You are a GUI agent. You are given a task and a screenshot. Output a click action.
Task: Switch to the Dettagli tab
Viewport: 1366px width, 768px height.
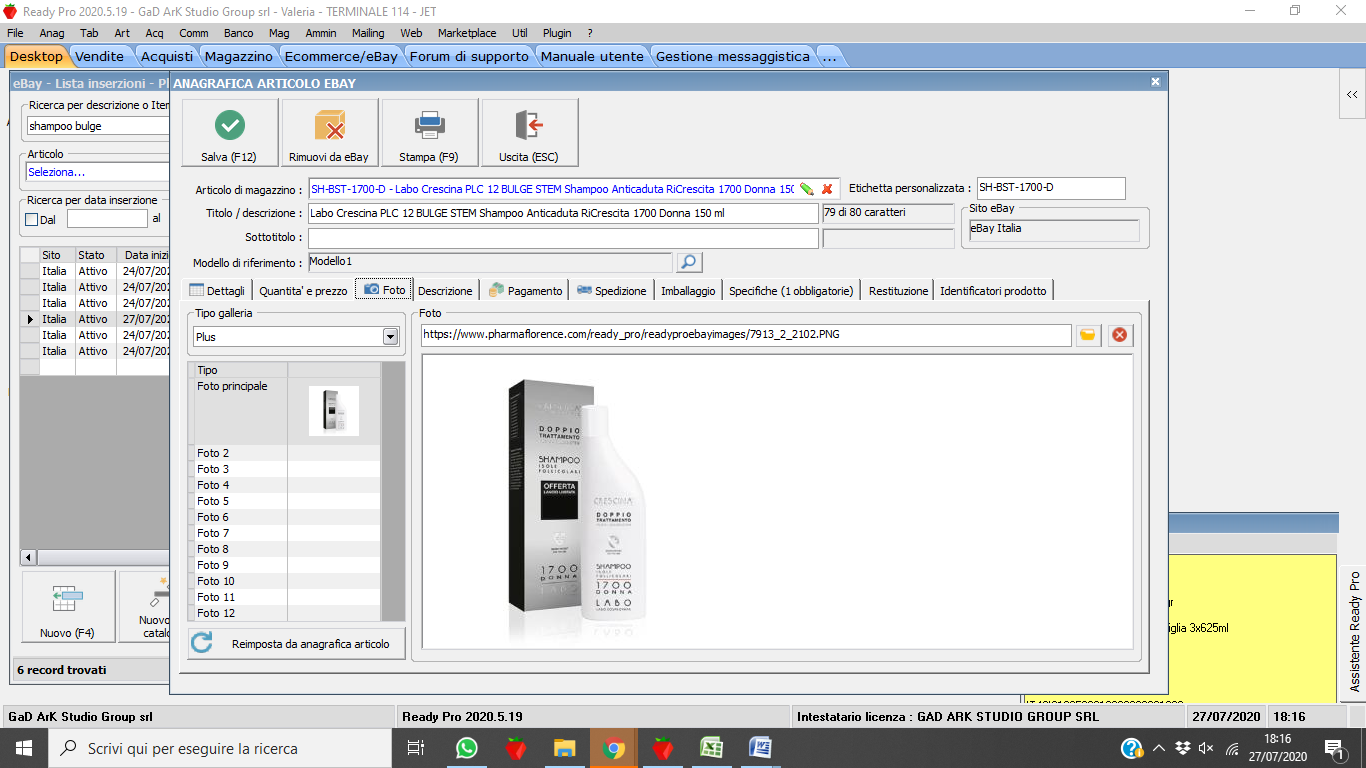(x=217, y=291)
